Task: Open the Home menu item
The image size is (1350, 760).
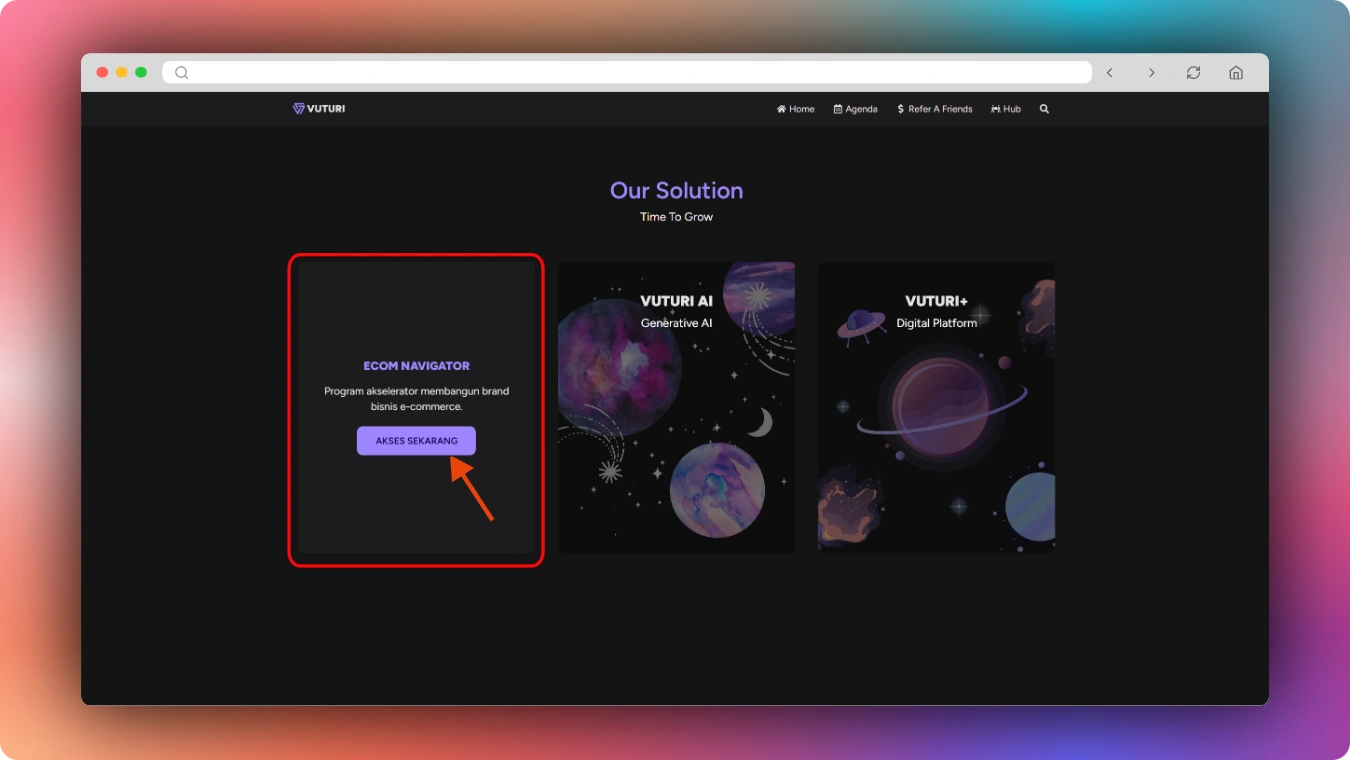Action: (x=795, y=109)
